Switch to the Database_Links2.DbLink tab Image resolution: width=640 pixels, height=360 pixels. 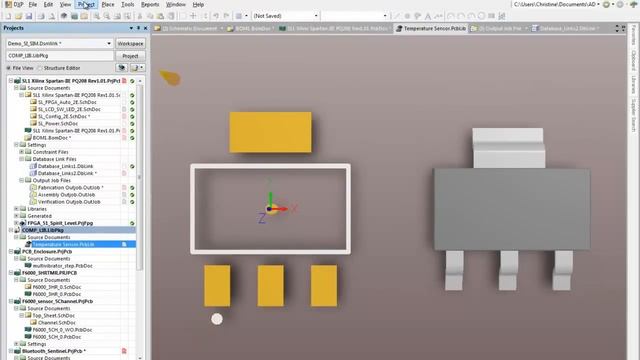coord(565,28)
